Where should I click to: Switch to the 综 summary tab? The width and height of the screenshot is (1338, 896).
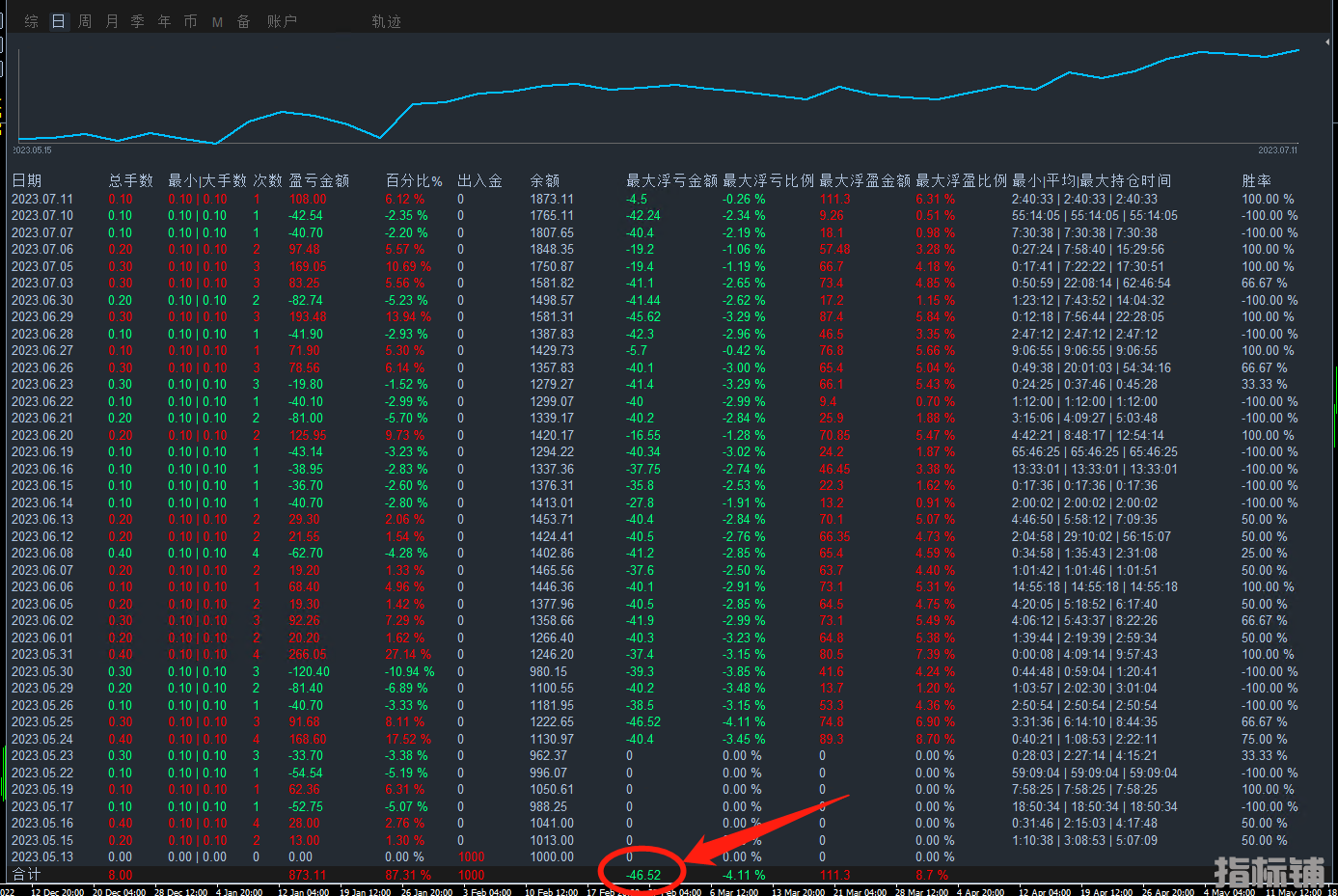tap(32, 21)
